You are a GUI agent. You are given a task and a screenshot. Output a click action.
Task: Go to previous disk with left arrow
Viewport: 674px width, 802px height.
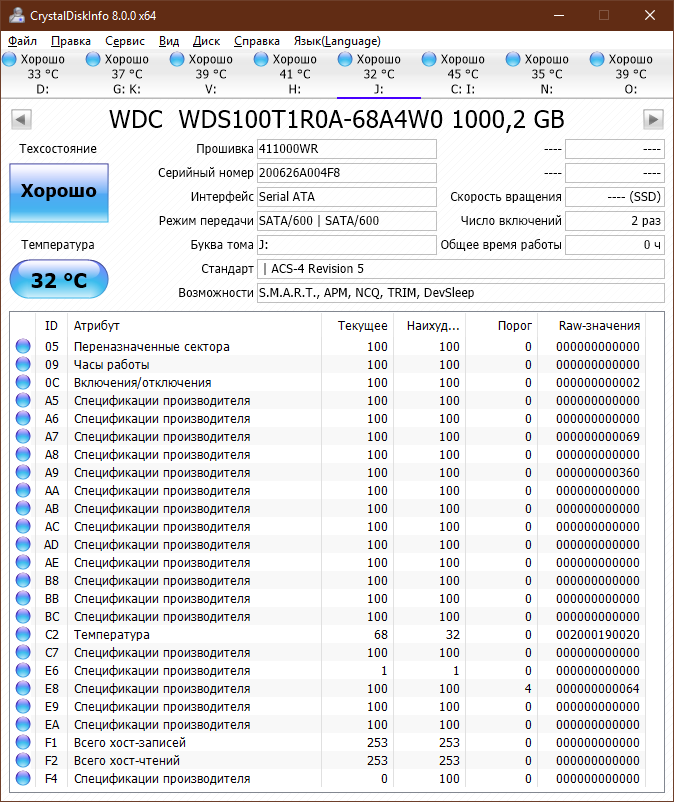click(x=21, y=120)
